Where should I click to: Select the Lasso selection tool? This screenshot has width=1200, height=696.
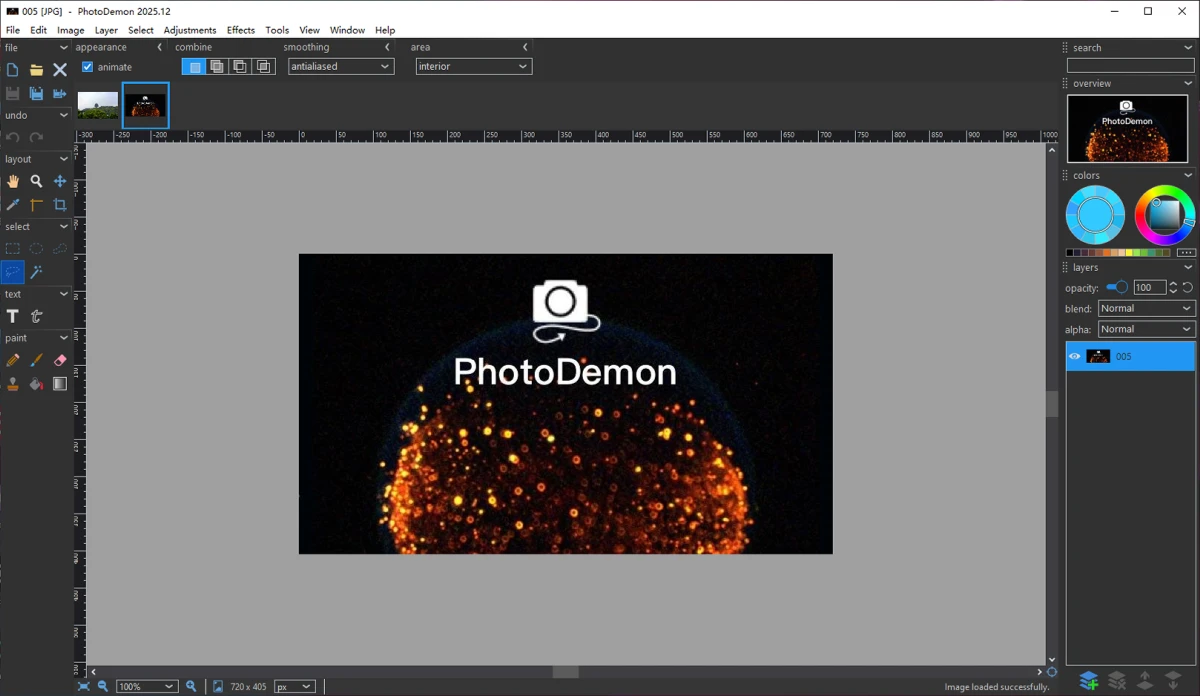12,272
